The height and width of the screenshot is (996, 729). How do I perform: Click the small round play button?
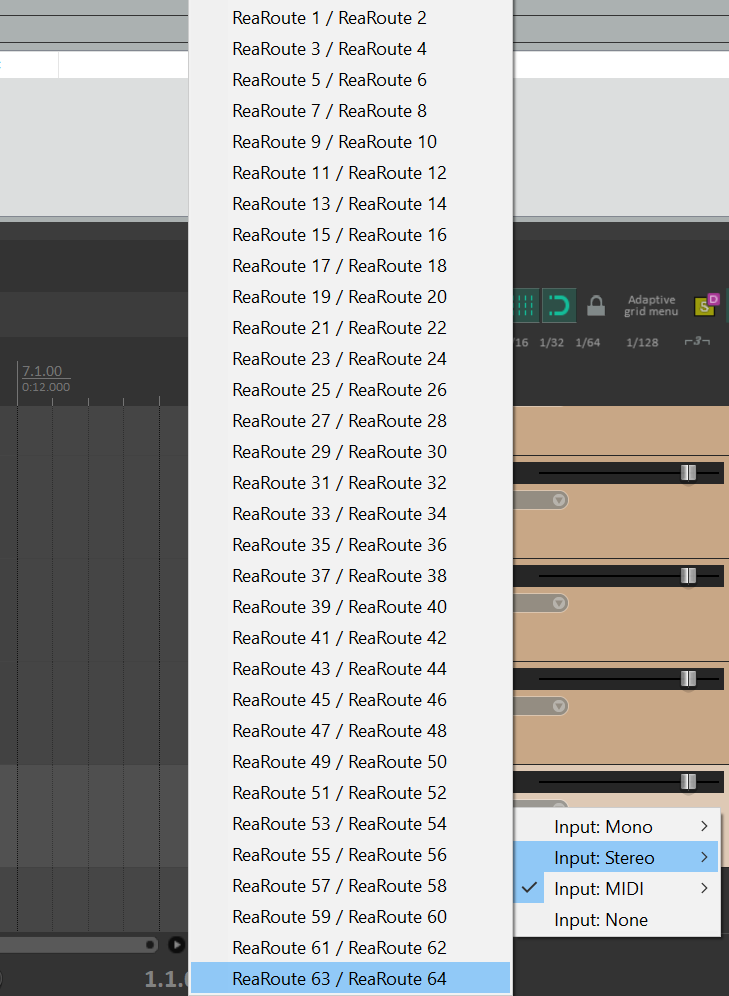(x=177, y=945)
